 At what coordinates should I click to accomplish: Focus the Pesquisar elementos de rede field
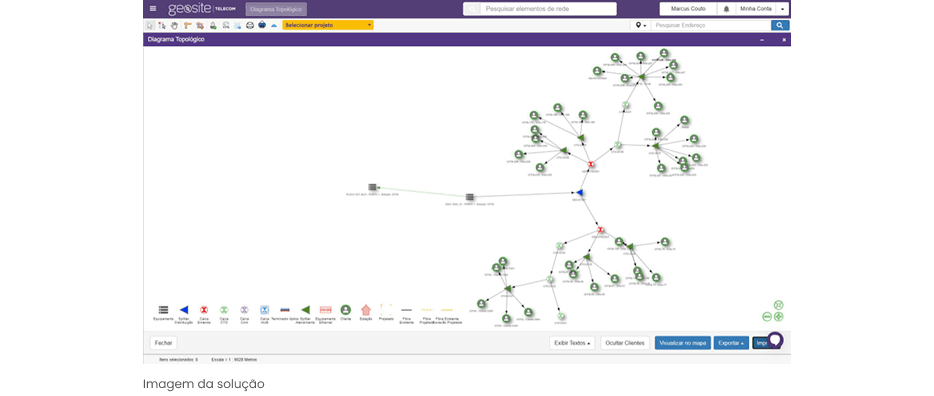[x=548, y=9]
